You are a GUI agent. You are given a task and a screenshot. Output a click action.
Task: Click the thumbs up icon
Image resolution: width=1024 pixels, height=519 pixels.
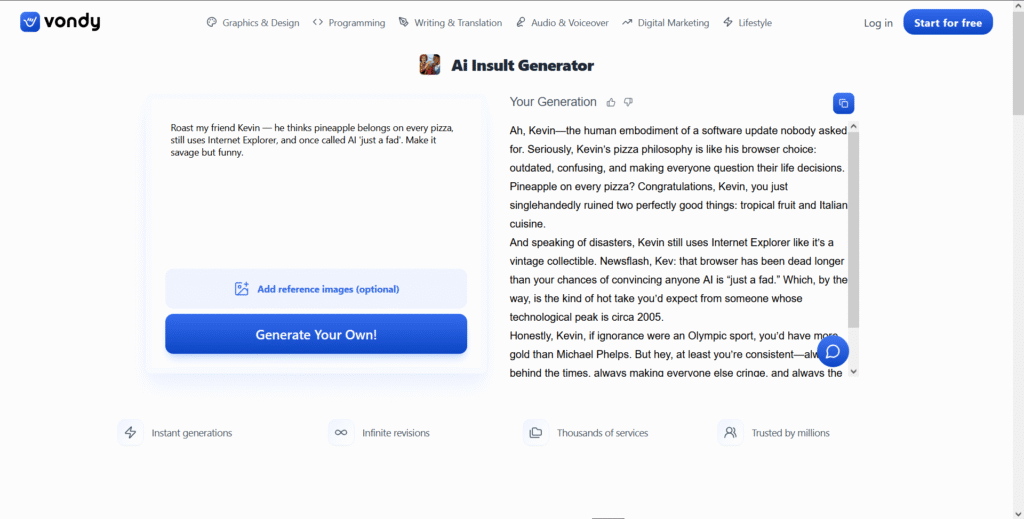(x=611, y=102)
